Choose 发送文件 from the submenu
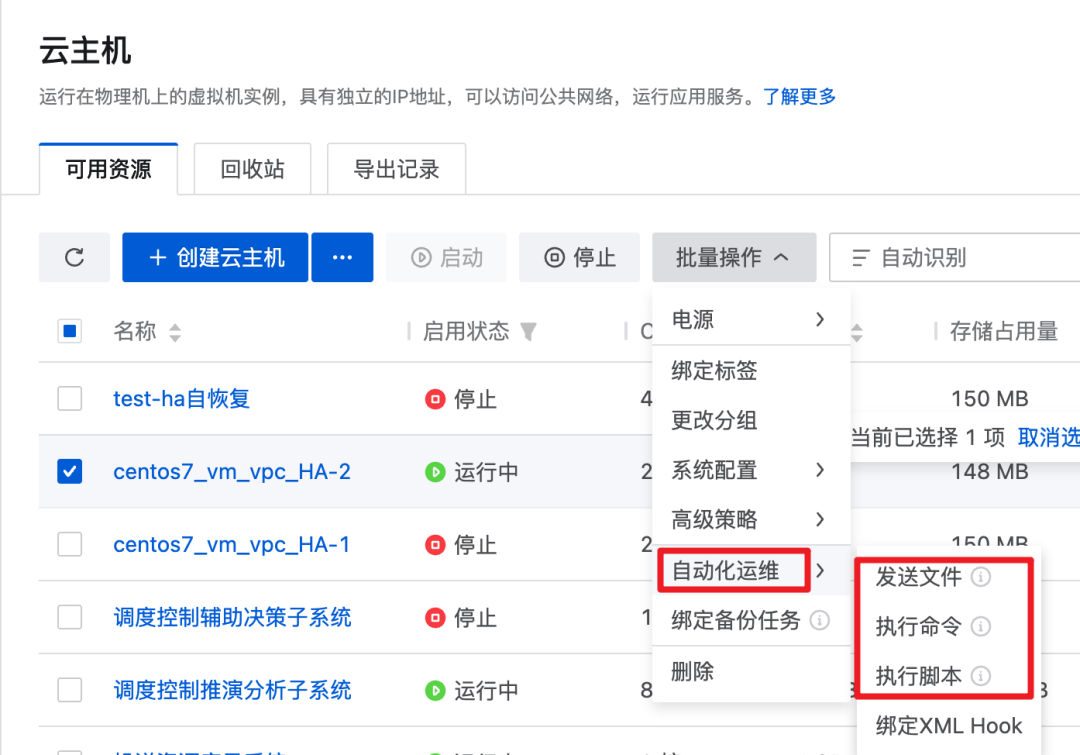Screen dimensions: 1080x755 pos(918,577)
